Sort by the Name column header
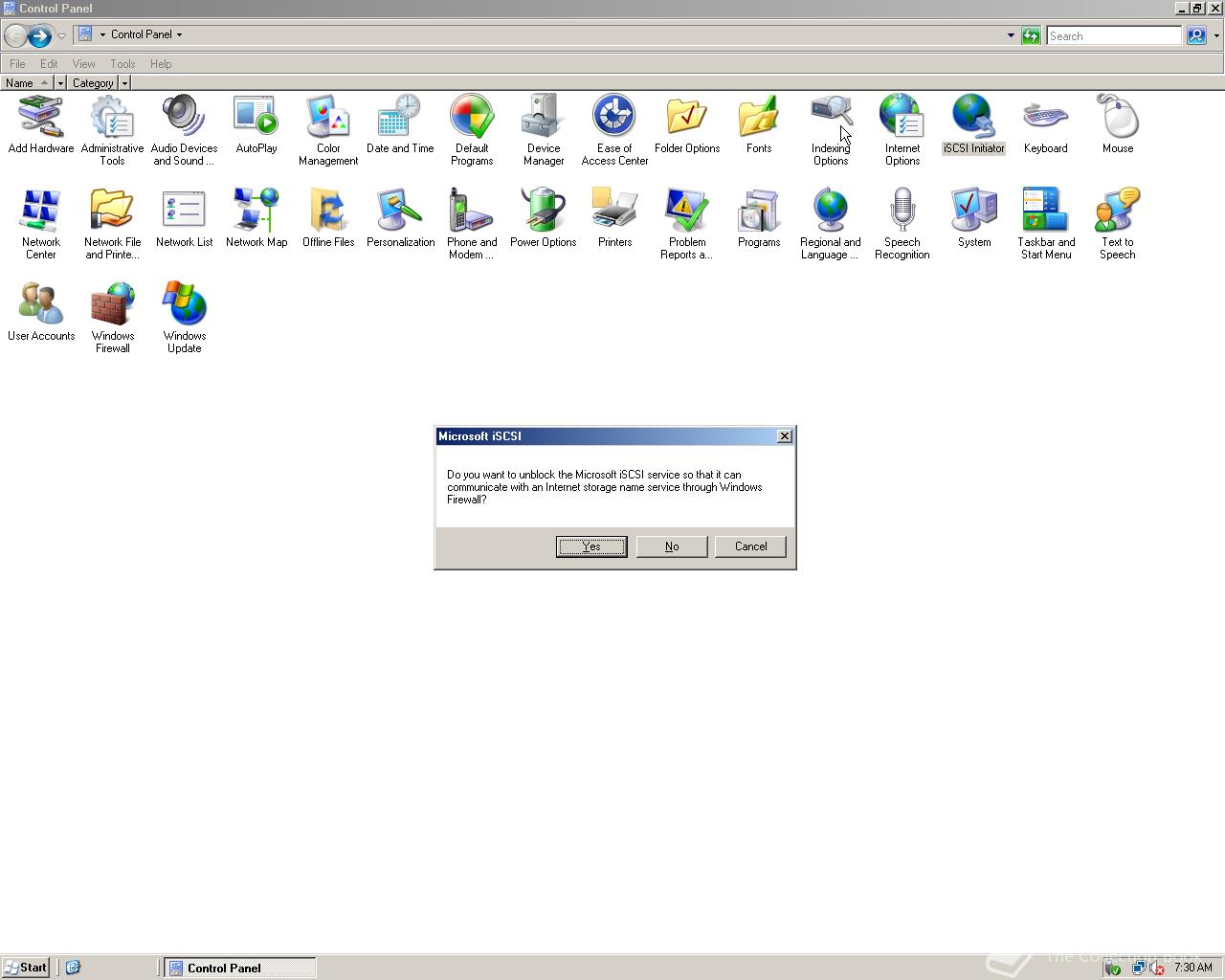 27,83
